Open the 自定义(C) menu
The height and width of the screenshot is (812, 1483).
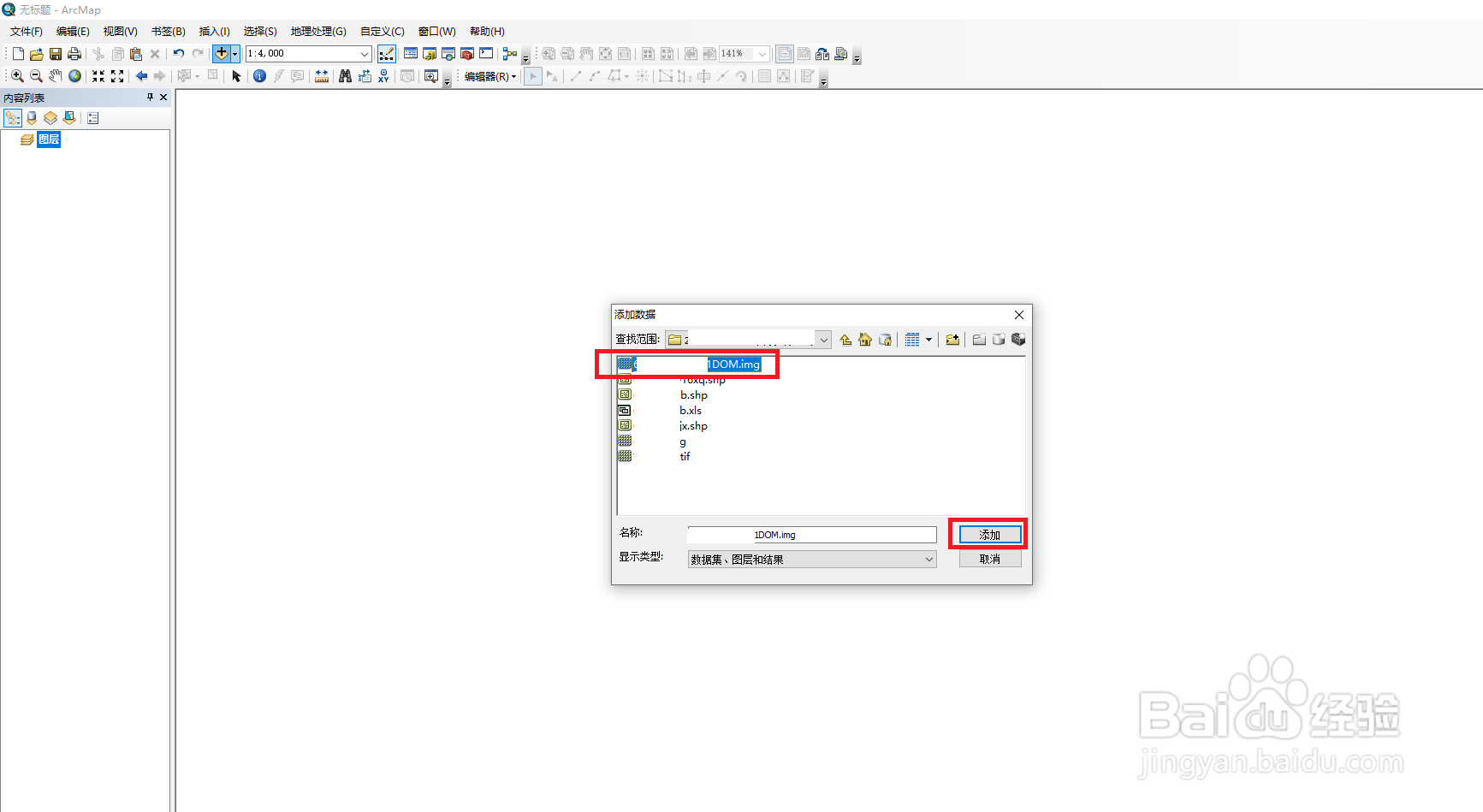[x=383, y=32]
